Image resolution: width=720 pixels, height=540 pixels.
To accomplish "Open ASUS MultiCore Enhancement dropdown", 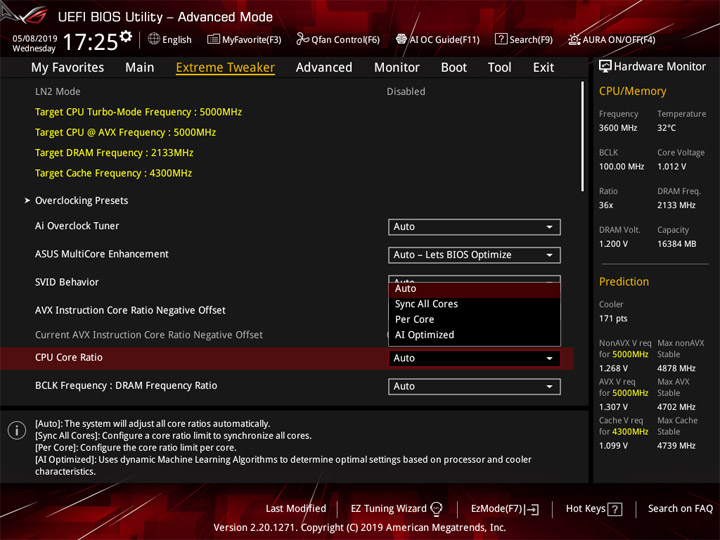I will point(474,255).
